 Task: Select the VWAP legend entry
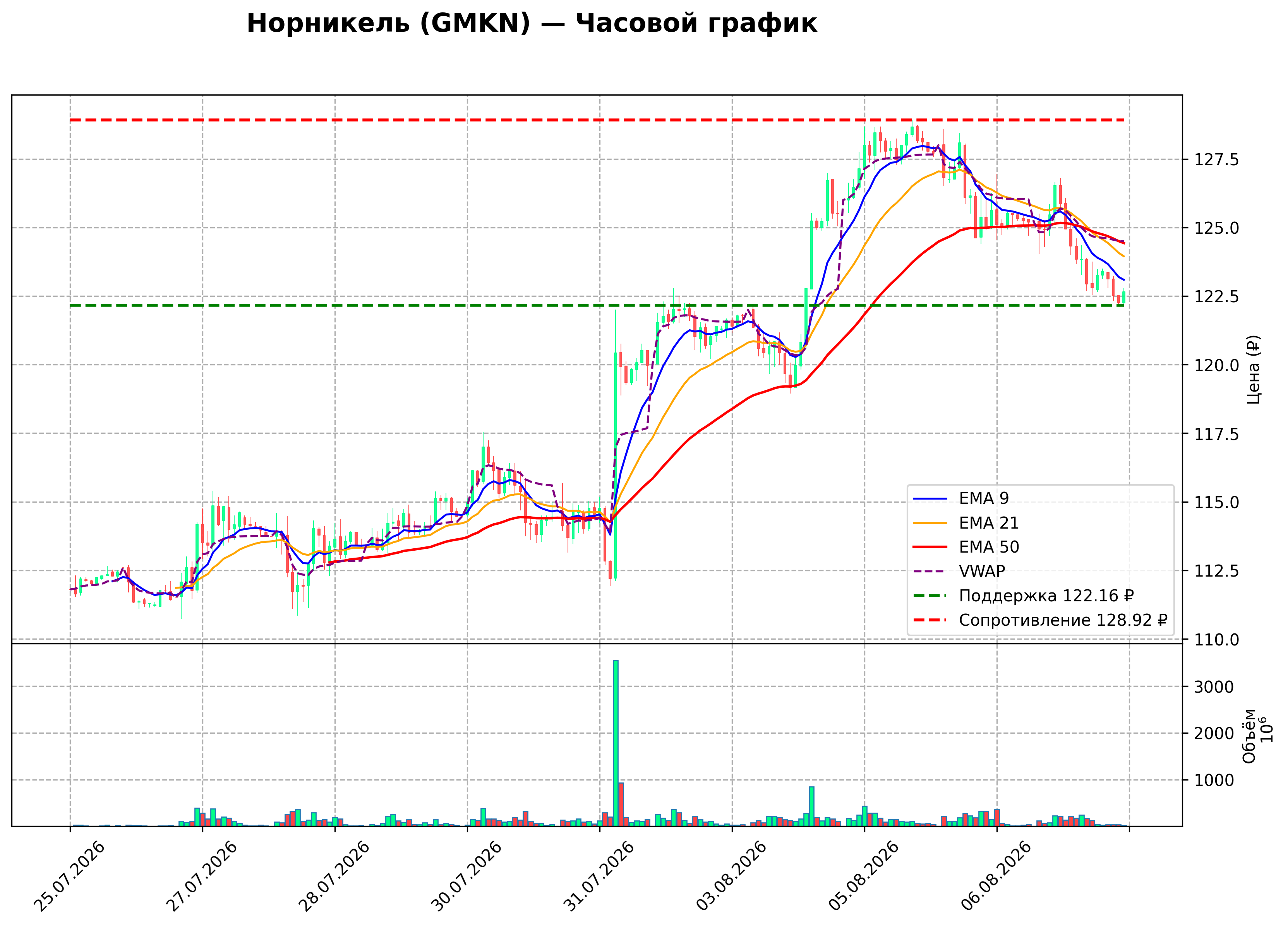point(959,571)
